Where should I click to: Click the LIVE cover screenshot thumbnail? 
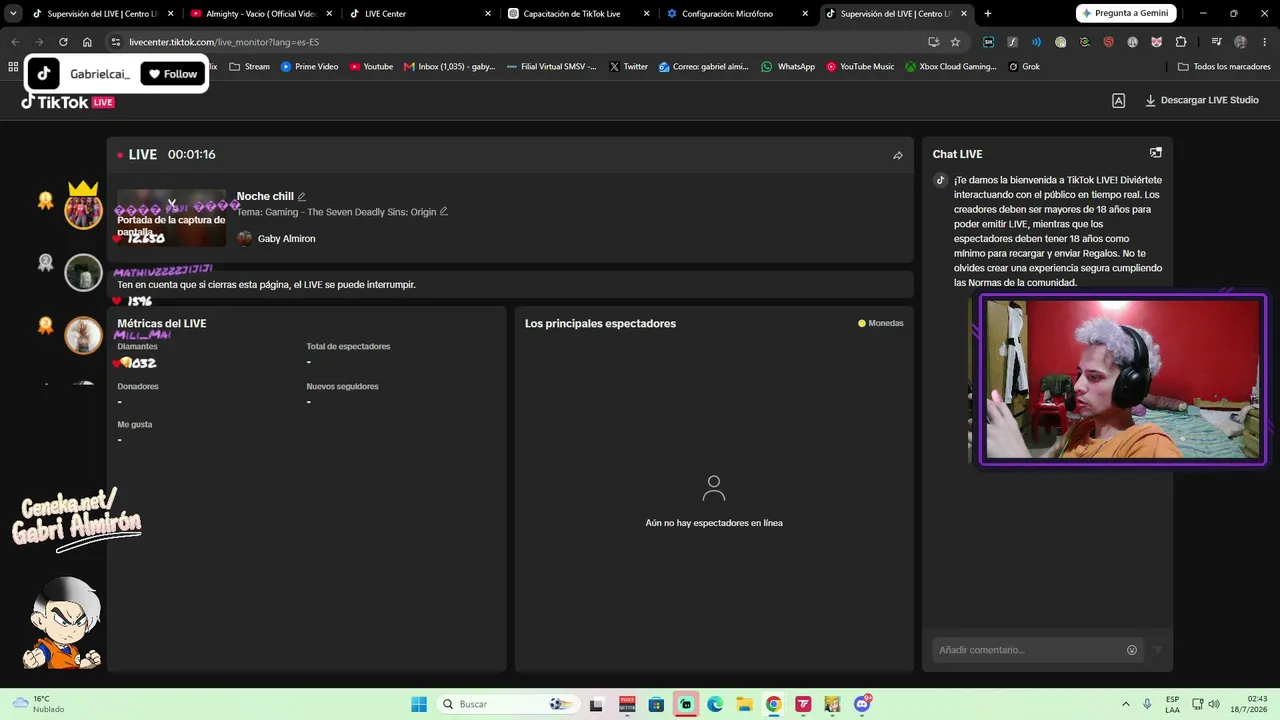coord(171,217)
